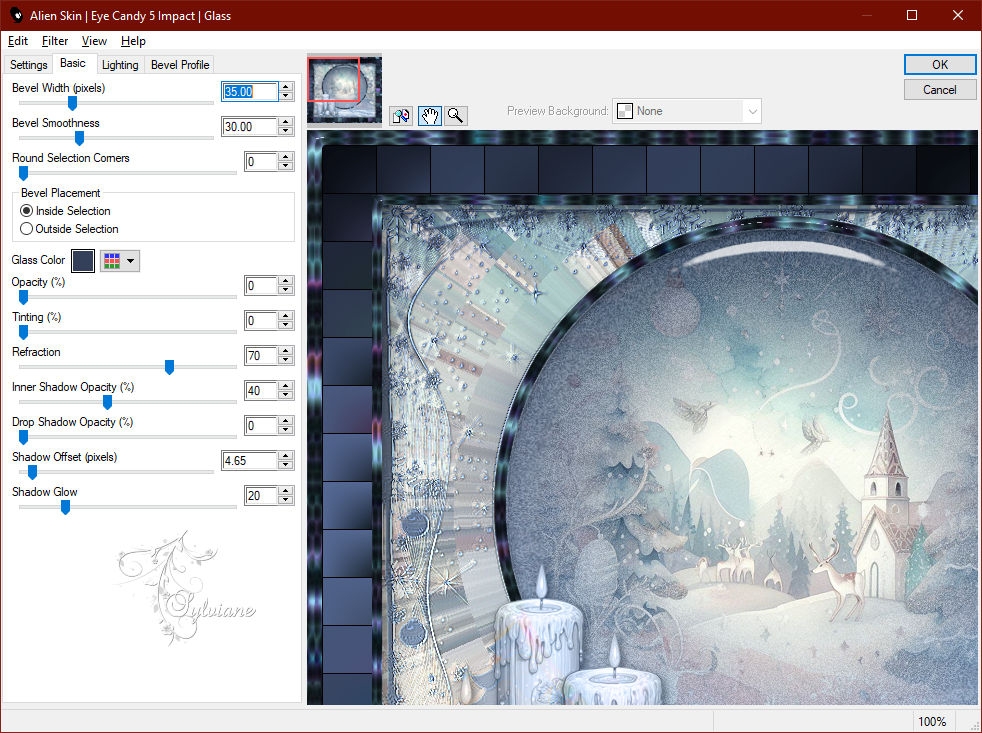Click the Drop Shadow Opacity slider handle
The image size is (982, 733).
click(24, 437)
